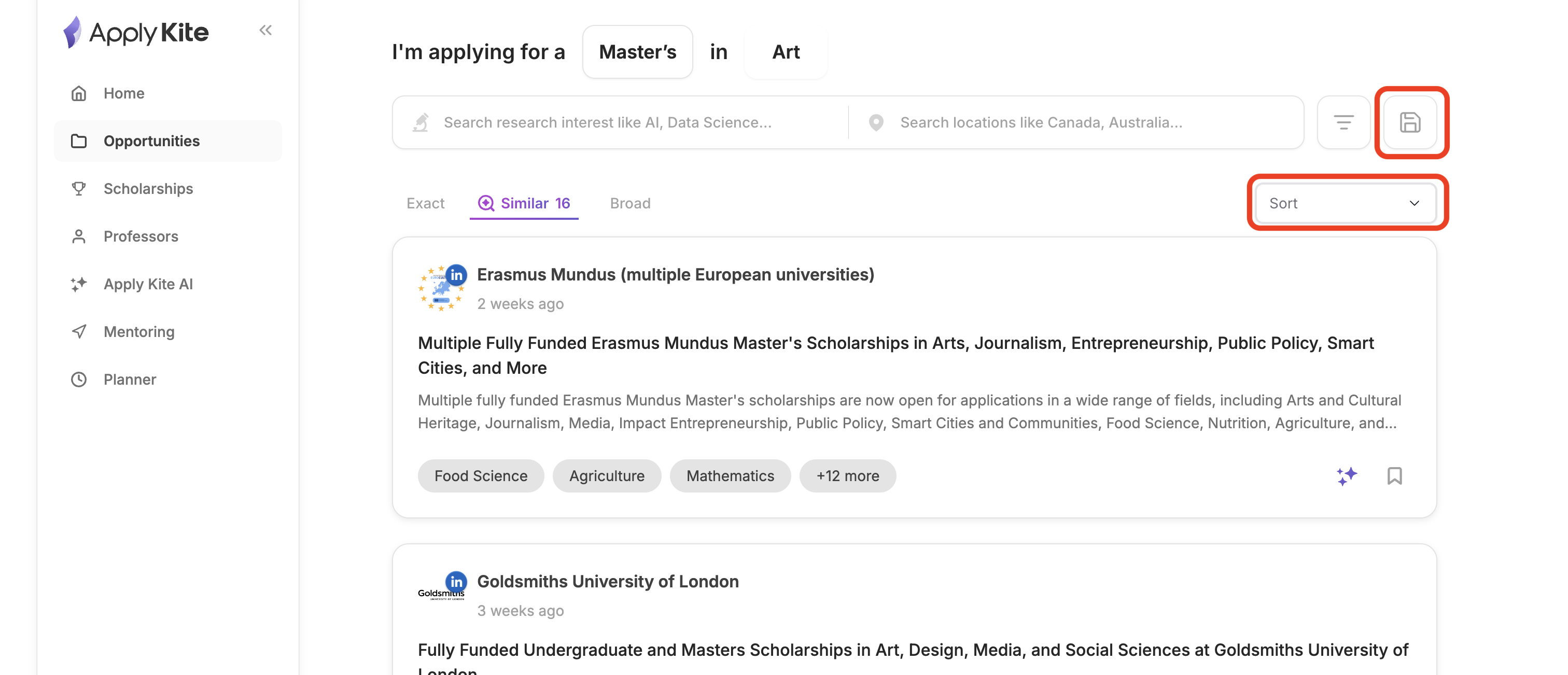The height and width of the screenshot is (675, 1568).
Task: Open the Planner clock item
Action: [130, 379]
